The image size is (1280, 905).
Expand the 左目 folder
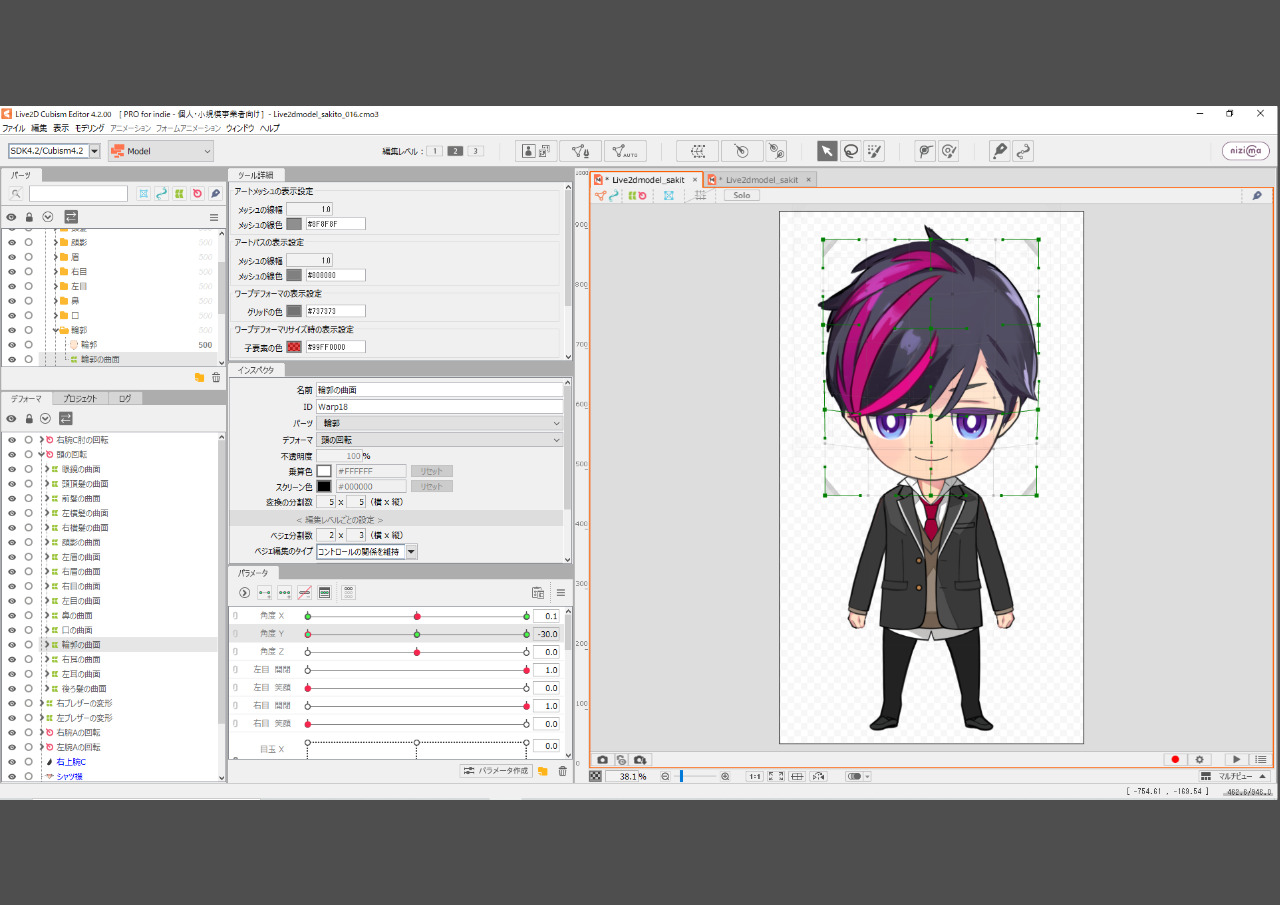[x=55, y=286]
